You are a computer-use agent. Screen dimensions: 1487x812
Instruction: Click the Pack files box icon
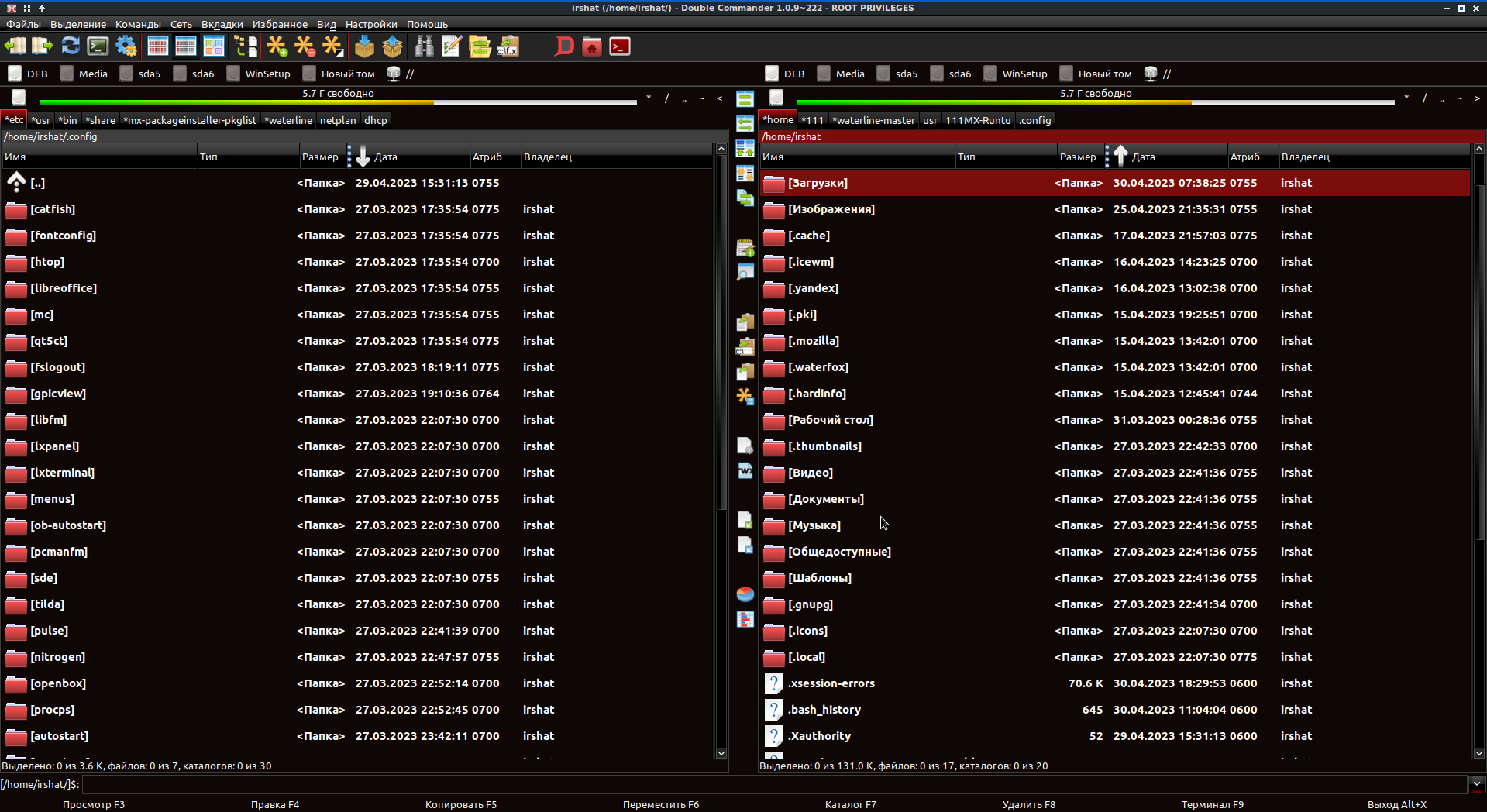pos(364,46)
